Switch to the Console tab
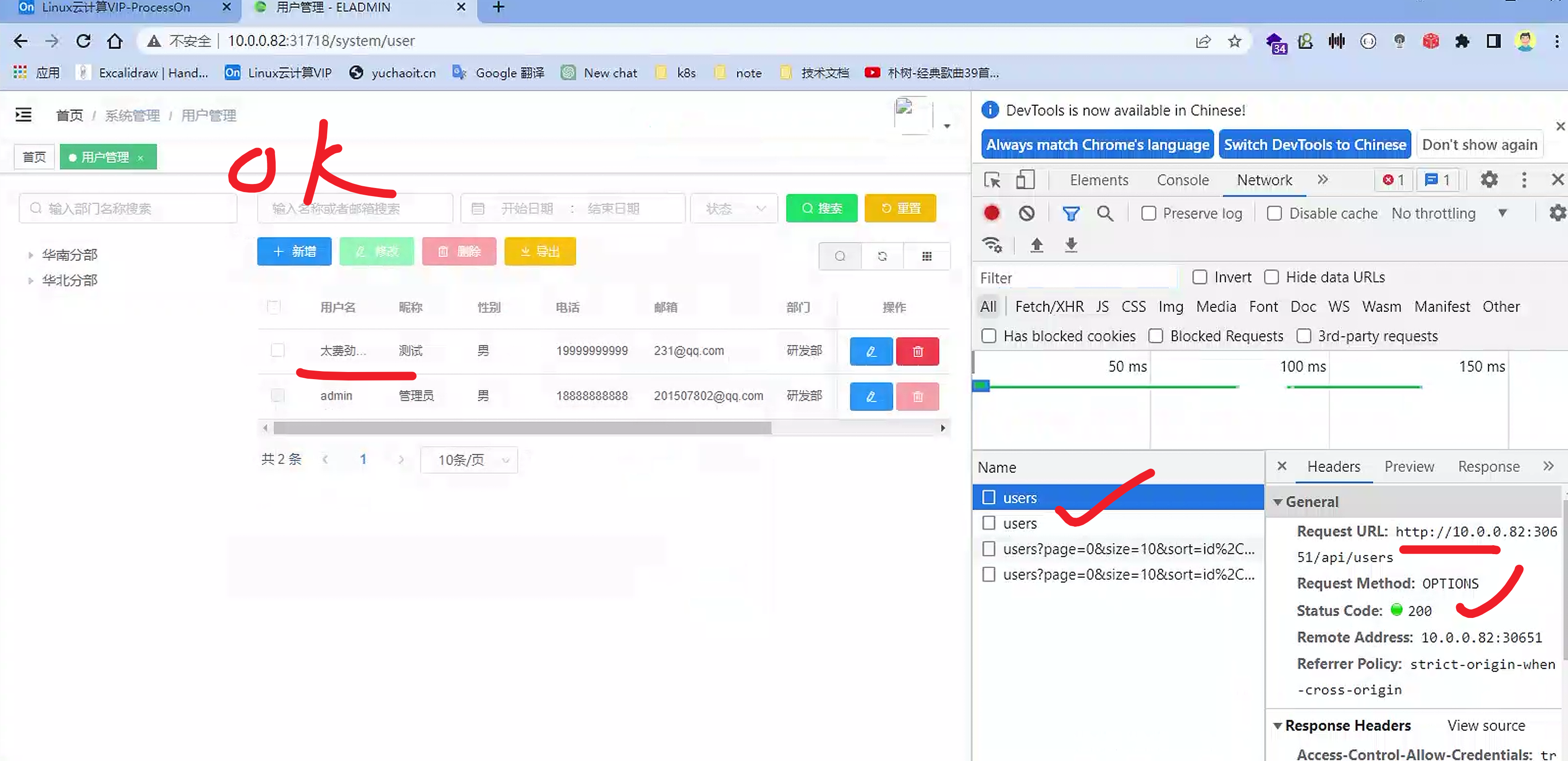 (x=1182, y=180)
